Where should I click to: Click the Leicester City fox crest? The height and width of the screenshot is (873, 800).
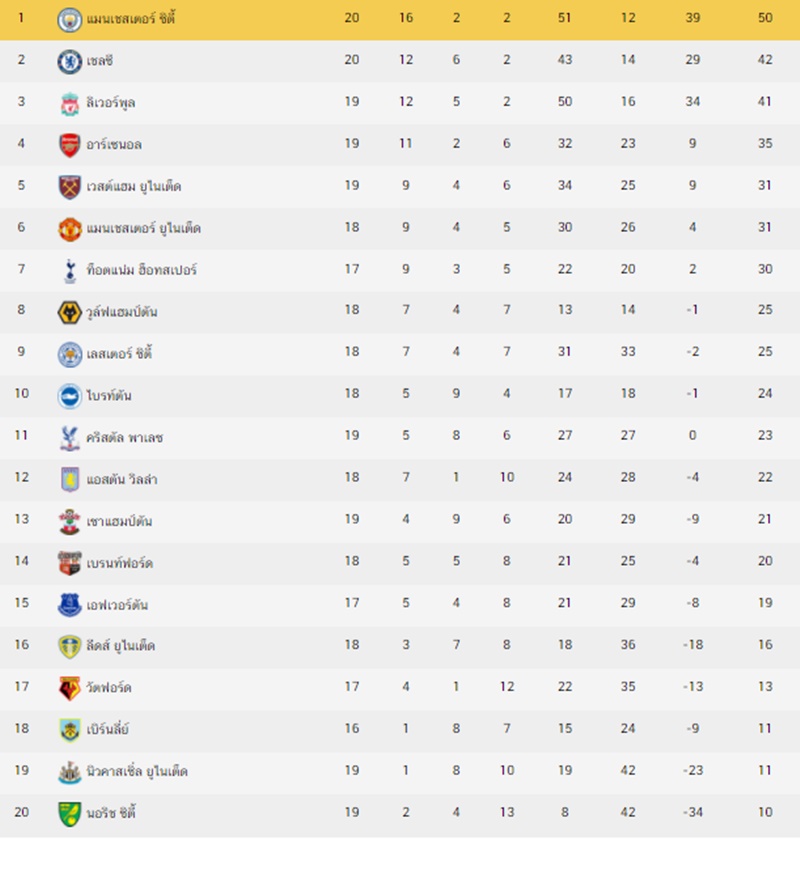(x=70, y=354)
